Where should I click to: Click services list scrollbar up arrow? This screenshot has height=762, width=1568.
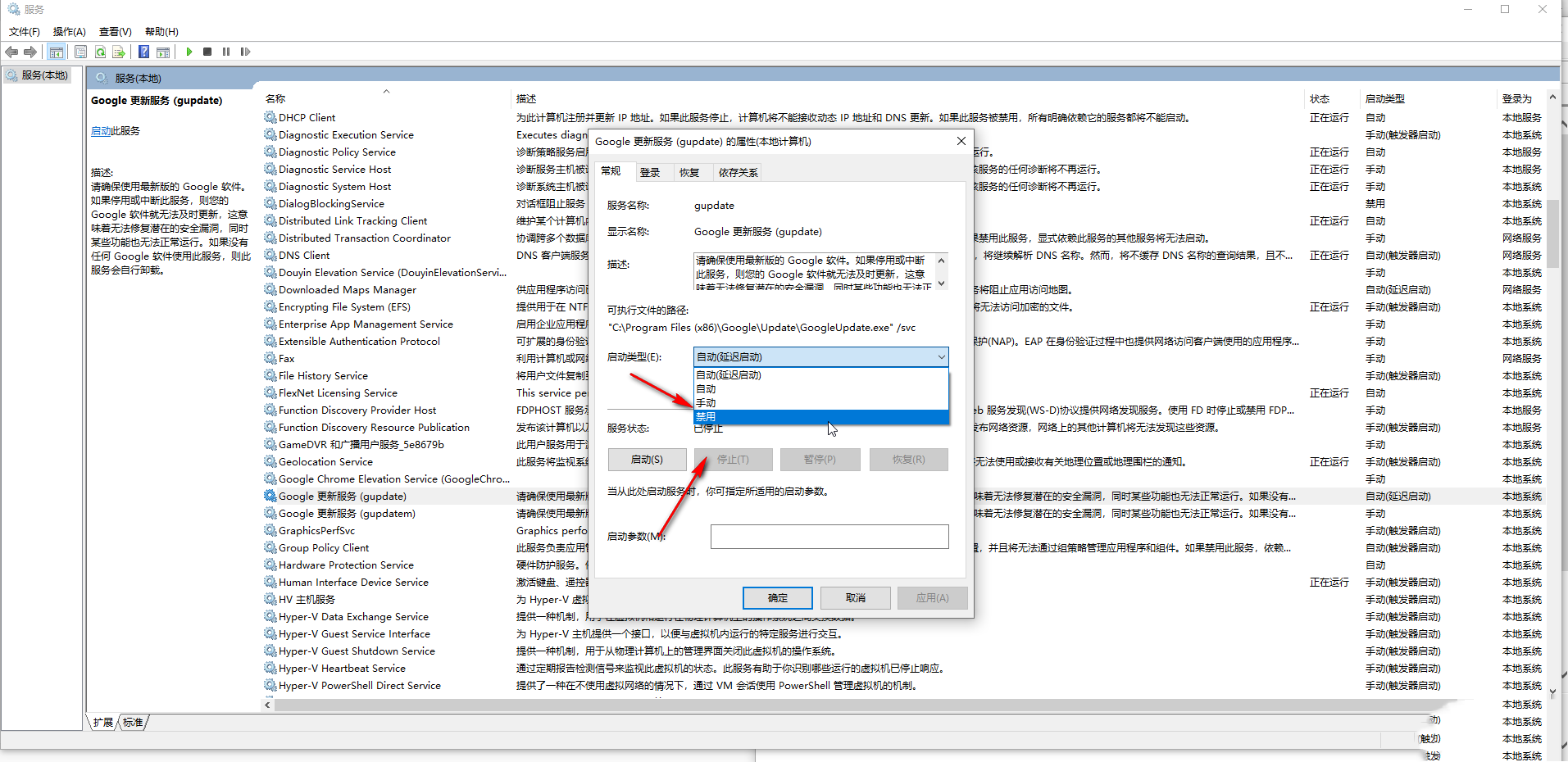pyautogui.click(x=1552, y=98)
